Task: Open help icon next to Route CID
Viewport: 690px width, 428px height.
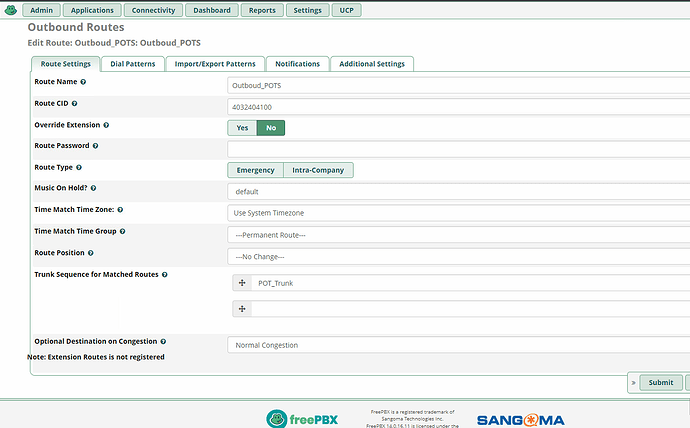Action: coord(74,103)
